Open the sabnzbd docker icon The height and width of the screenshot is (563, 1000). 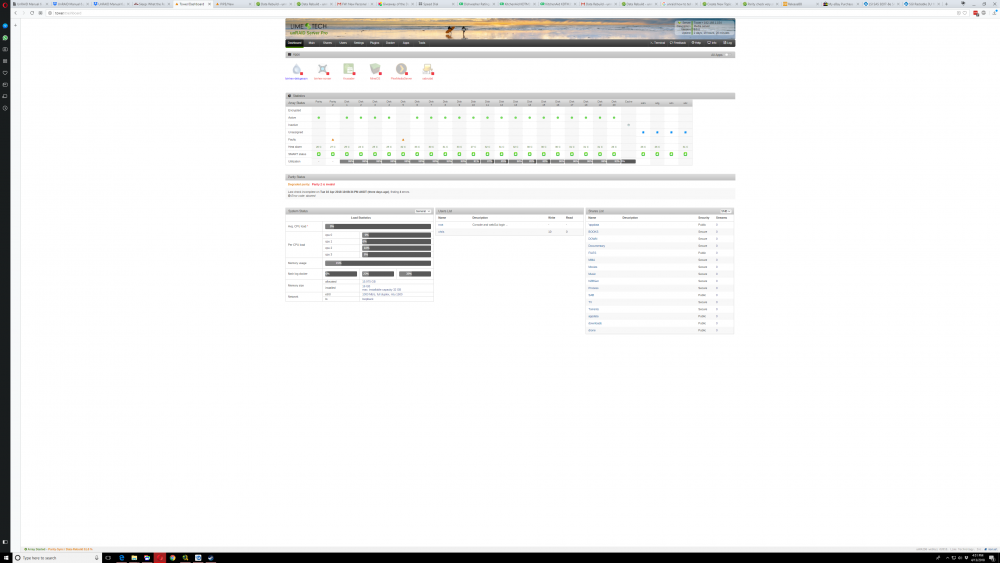point(427,69)
